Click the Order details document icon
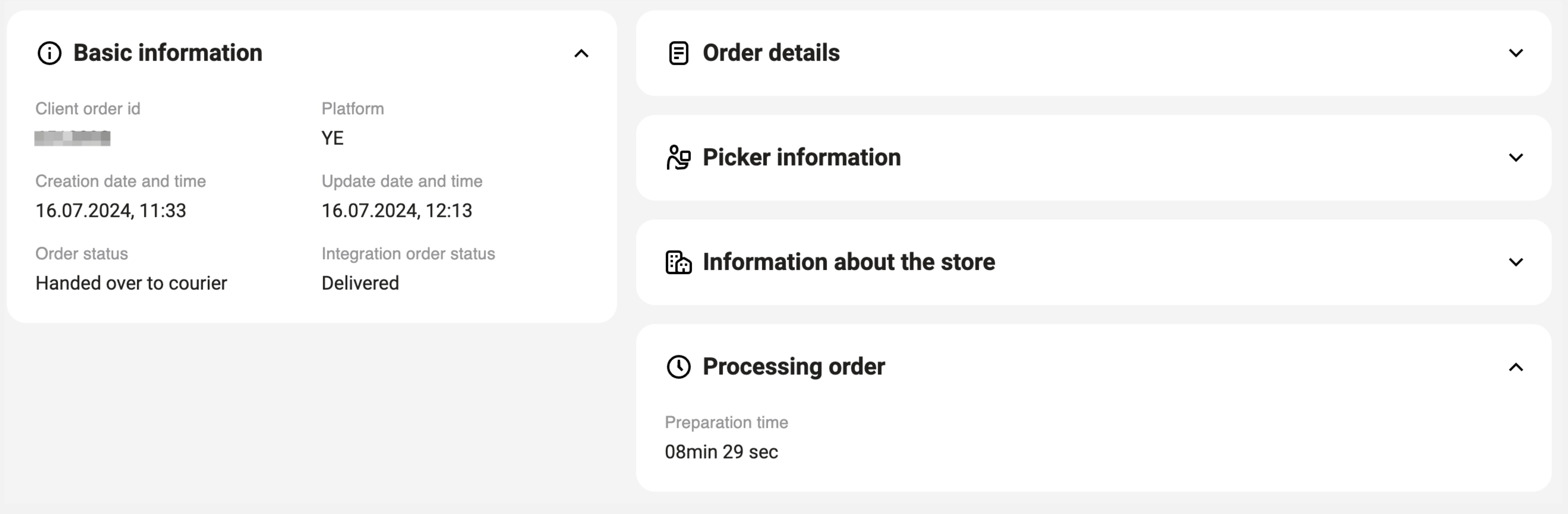1568x514 pixels. (x=678, y=53)
